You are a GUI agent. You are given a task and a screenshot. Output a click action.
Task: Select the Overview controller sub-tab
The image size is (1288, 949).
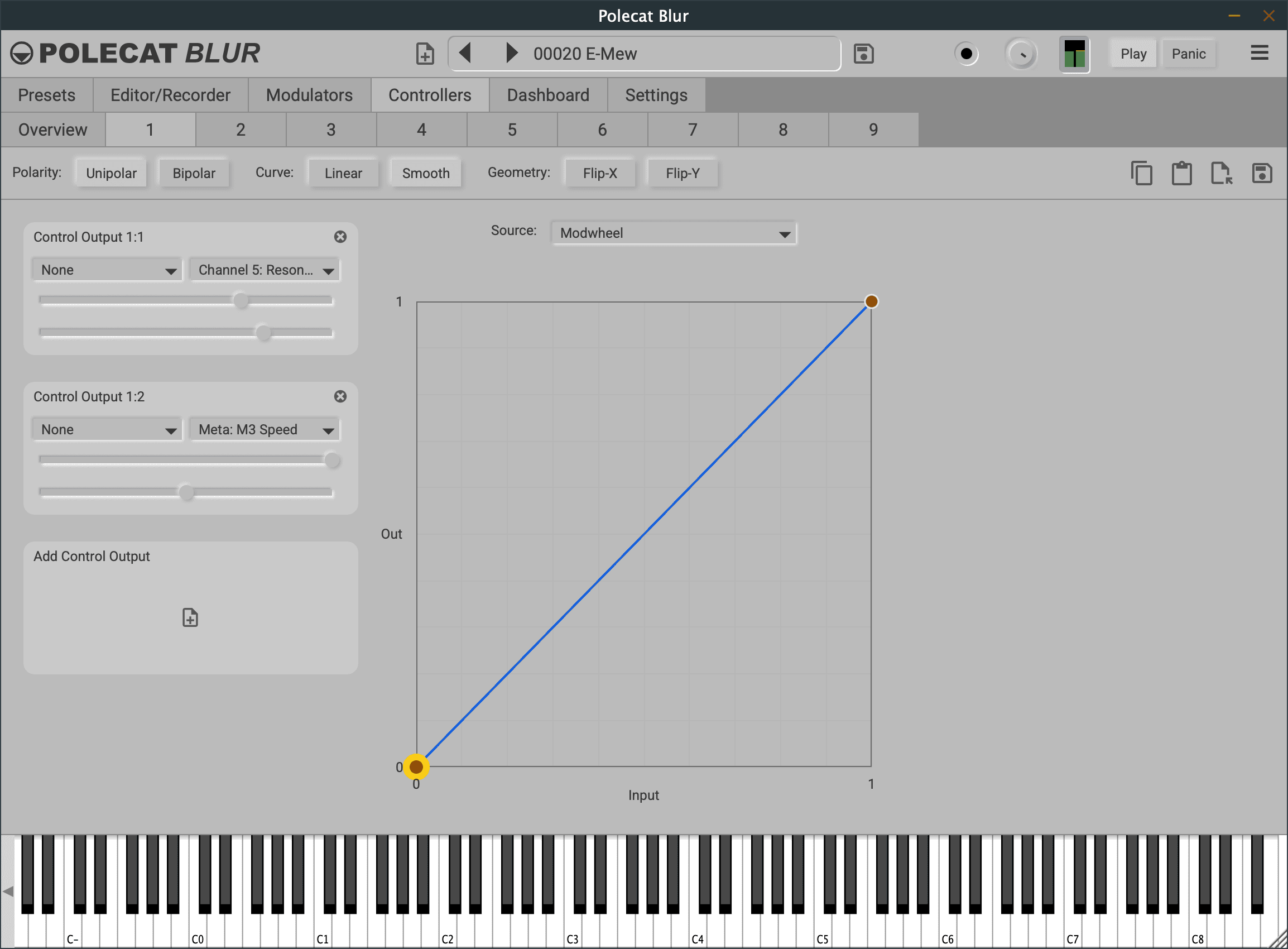point(53,130)
